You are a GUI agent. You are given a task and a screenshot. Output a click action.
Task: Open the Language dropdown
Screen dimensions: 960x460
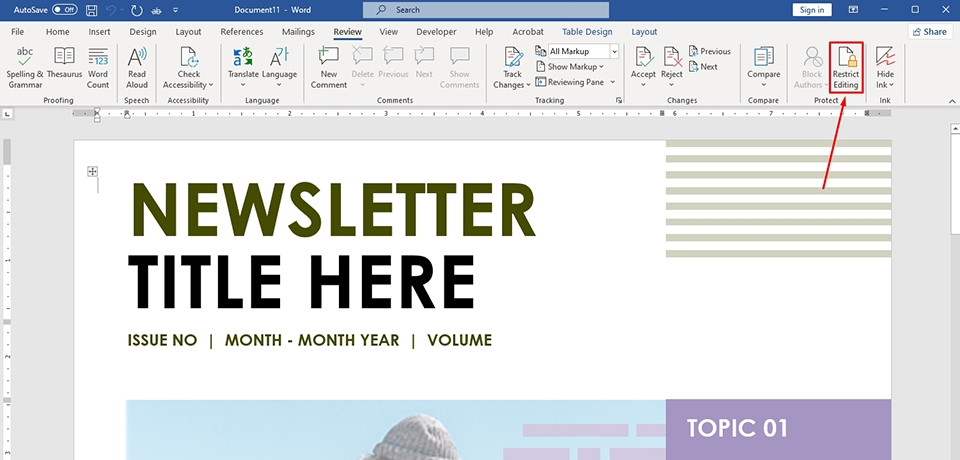(x=279, y=67)
